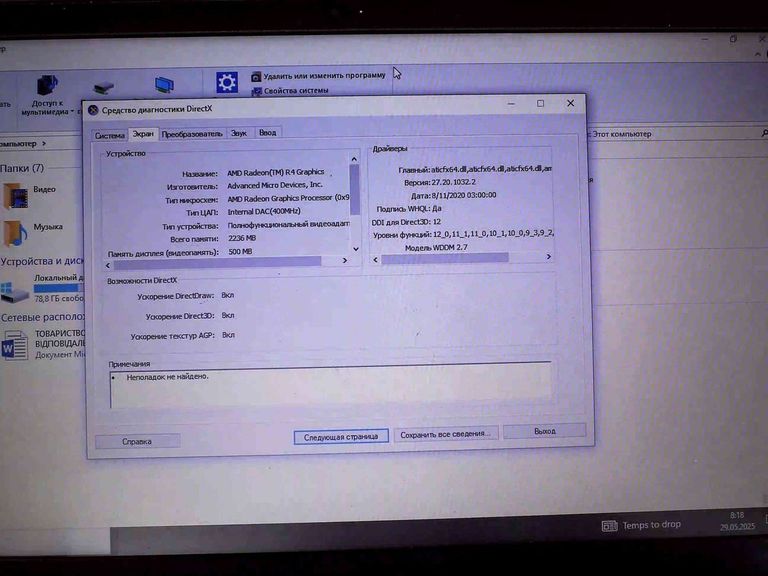Click the Вкл value for Ускорение DirectDraw

click(228, 295)
